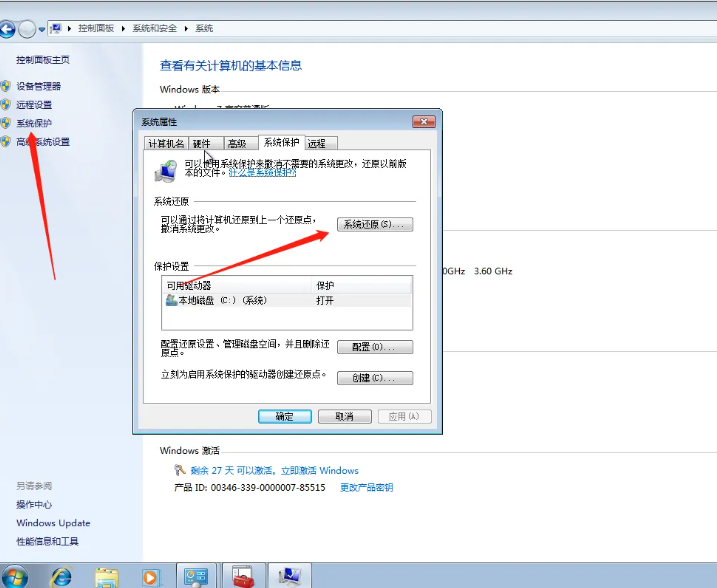Click the shield icon beside 设备管理器
Image resolution: width=717 pixels, height=588 pixels.
pos(7,87)
